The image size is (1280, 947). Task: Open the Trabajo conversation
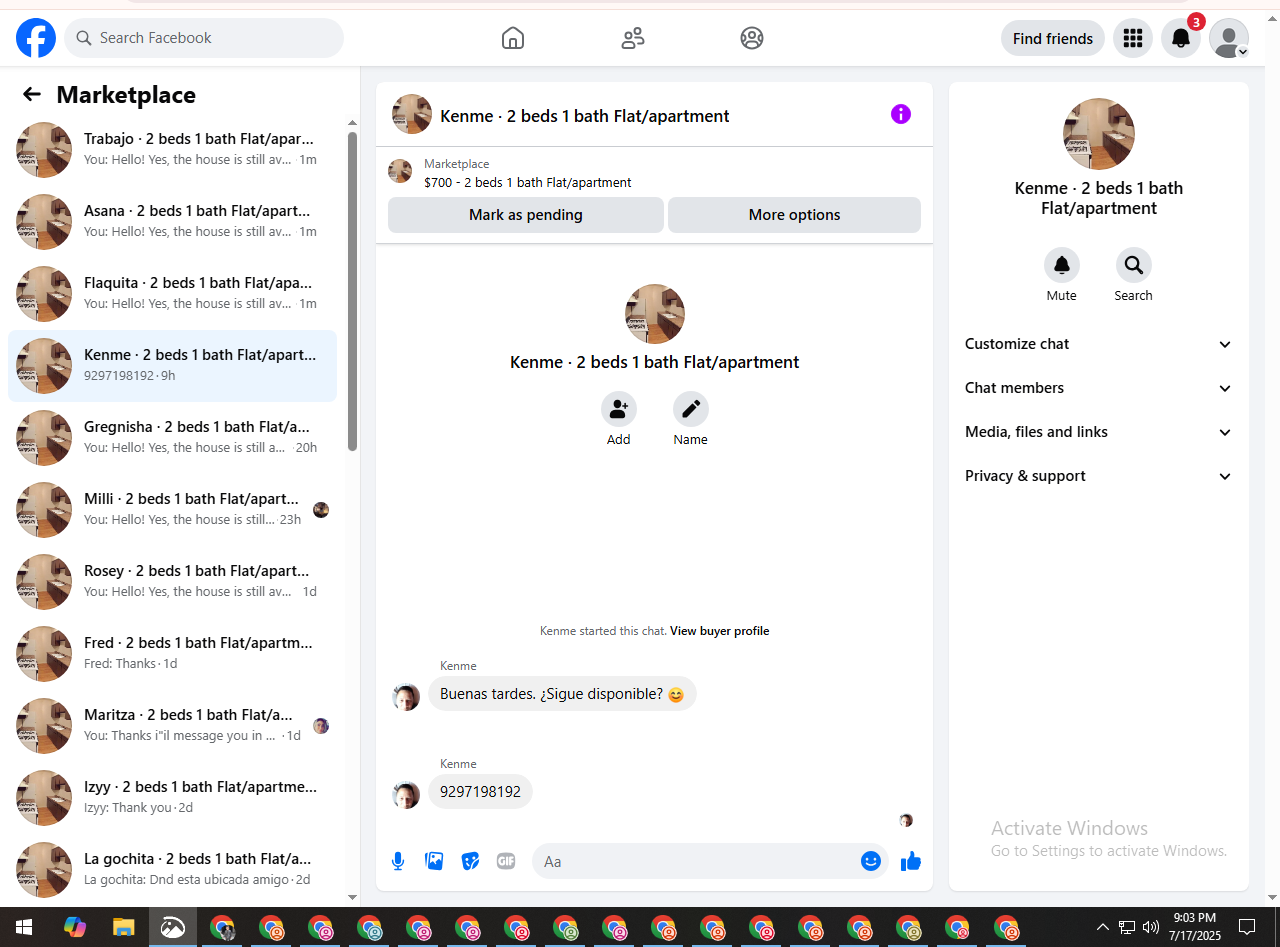pos(172,150)
